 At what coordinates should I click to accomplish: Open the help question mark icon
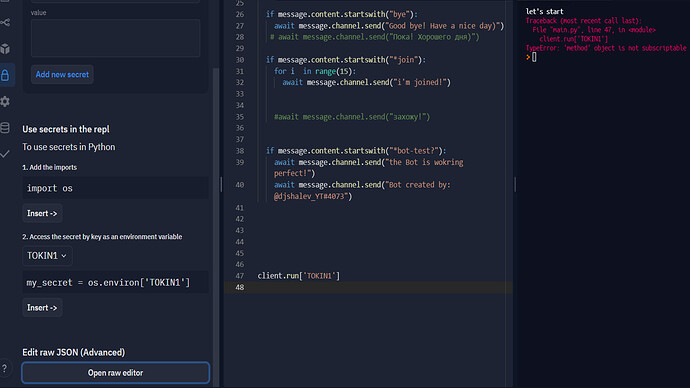point(4,368)
